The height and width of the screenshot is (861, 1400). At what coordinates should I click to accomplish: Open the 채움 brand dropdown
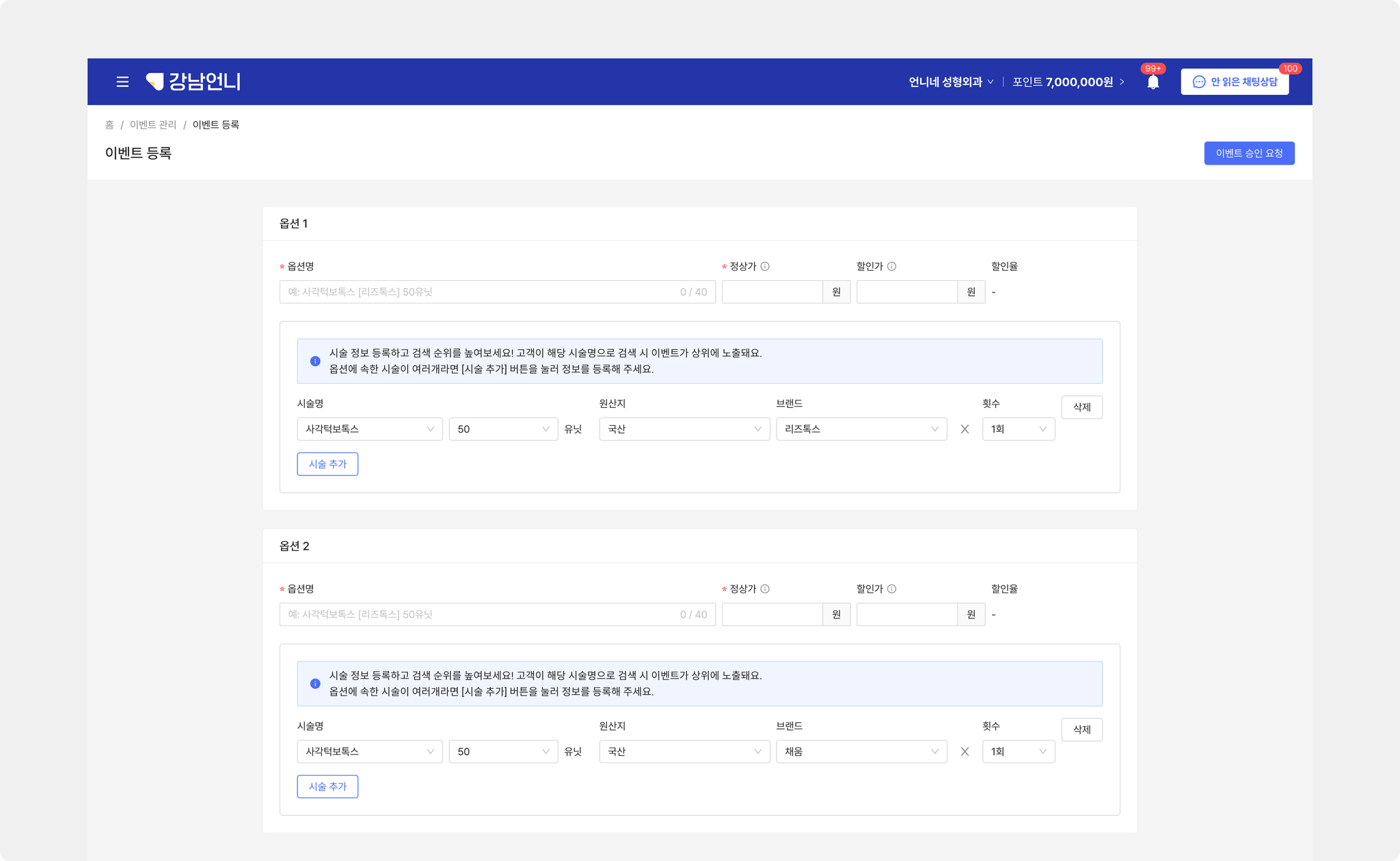[861, 752]
